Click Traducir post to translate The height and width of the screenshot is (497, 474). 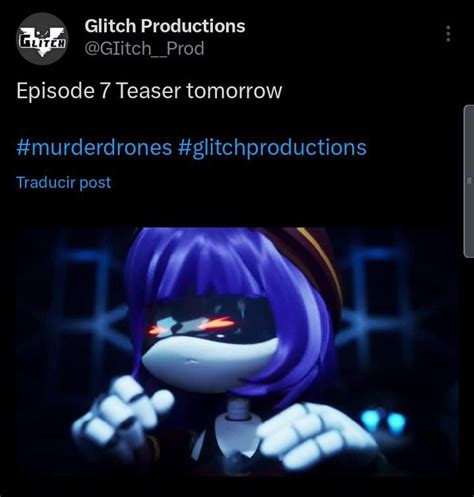click(x=64, y=183)
